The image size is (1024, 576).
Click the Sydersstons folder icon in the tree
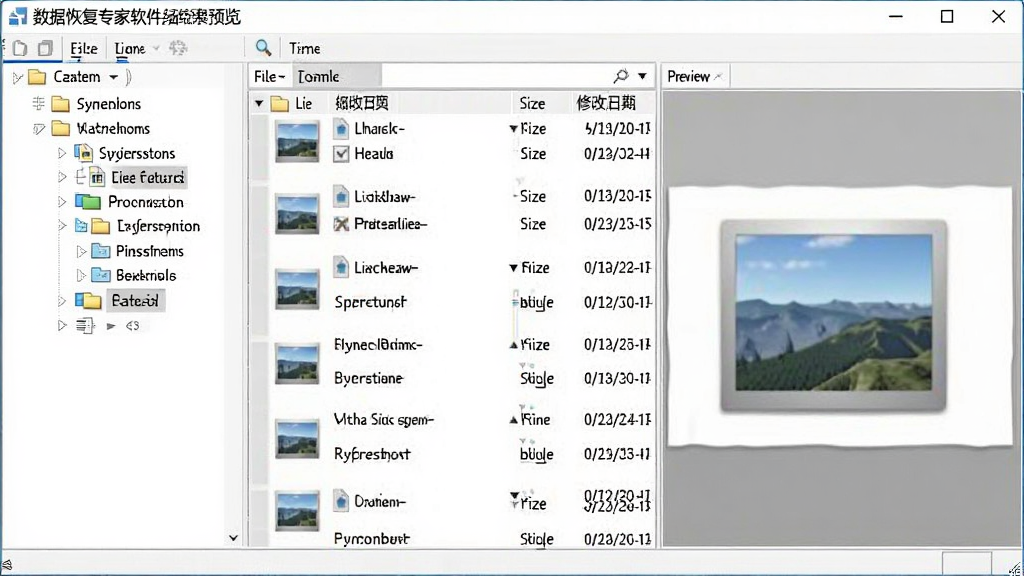pyautogui.click(x=83, y=153)
